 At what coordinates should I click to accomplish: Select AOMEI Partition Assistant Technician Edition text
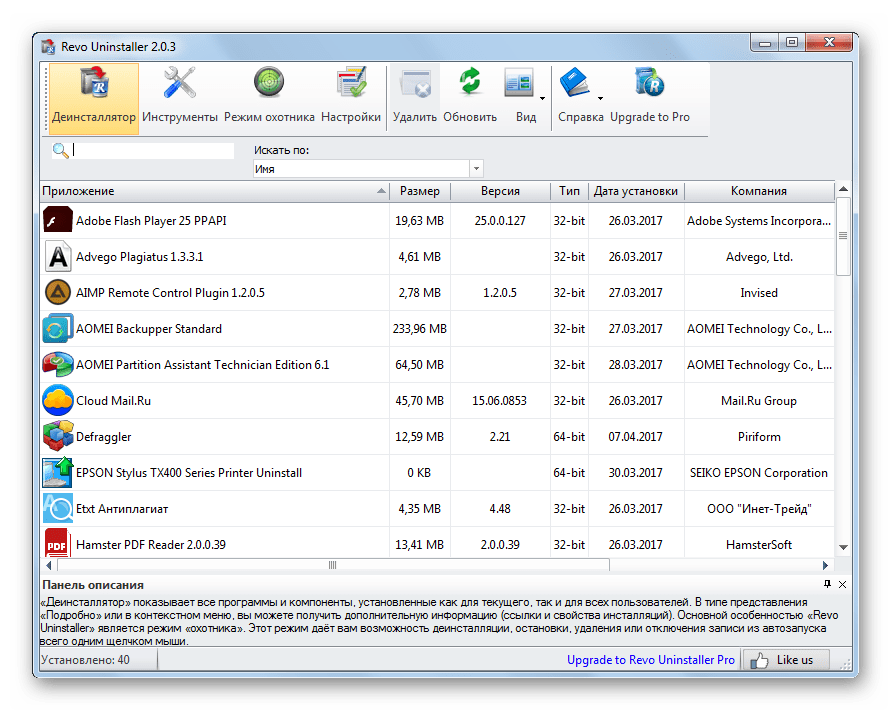(x=203, y=365)
